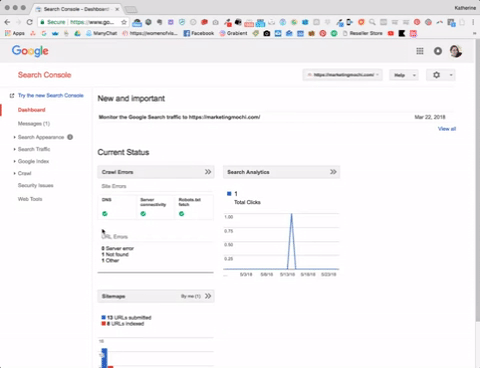480x368 pixels.
Task: Open Crawl Errors double-arrow icon
Action: [x=208, y=172]
